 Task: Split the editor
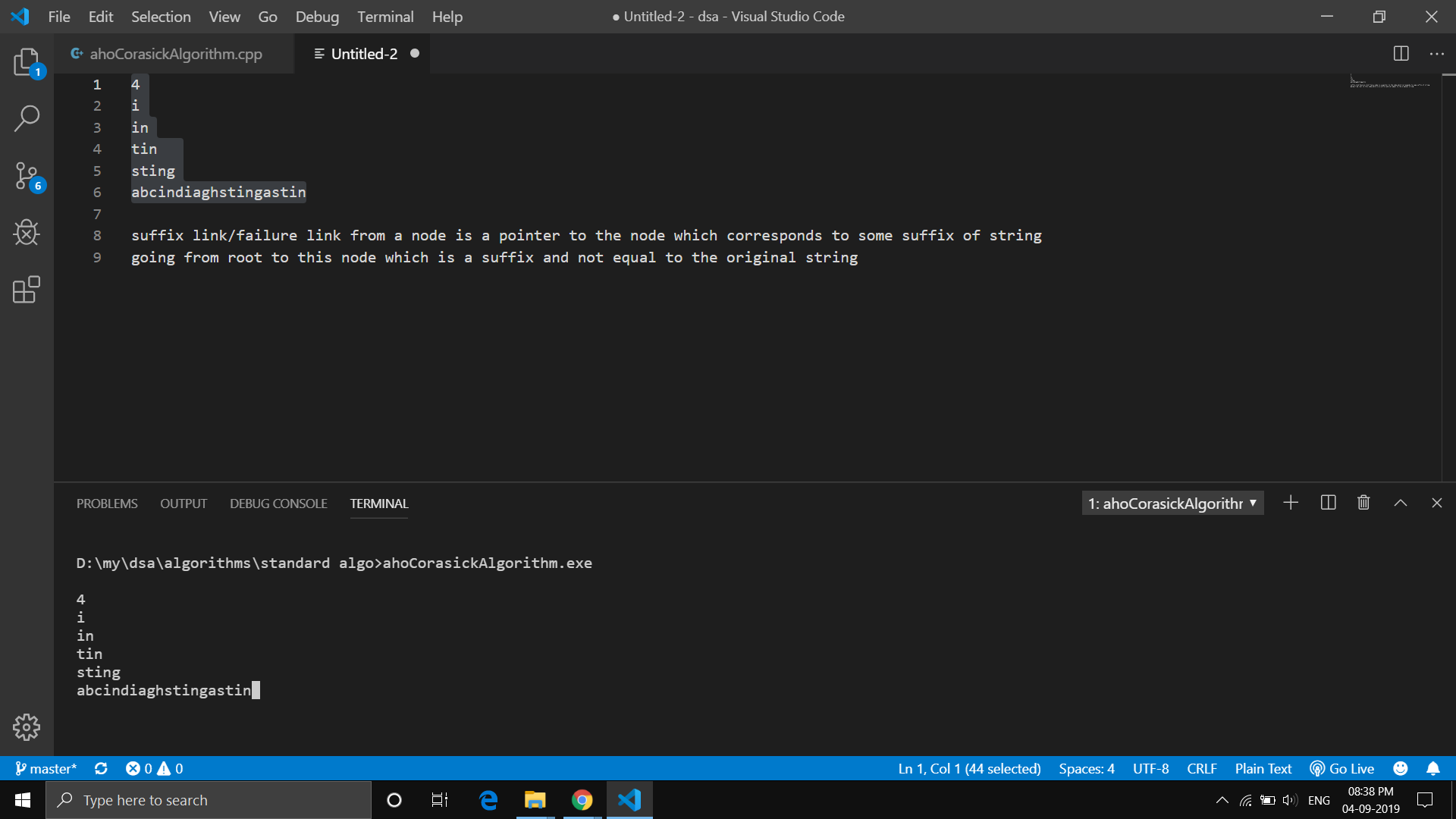[x=1401, y=53]
